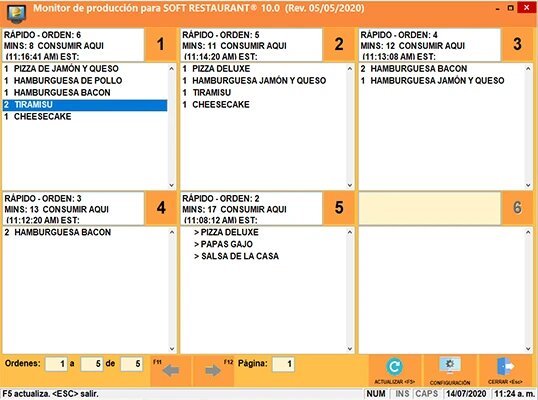Click the first Ordenes range input field
Image resolution: width=538 pixels, height=400 pixels.
pyautogui.click(x=56, y=364)
